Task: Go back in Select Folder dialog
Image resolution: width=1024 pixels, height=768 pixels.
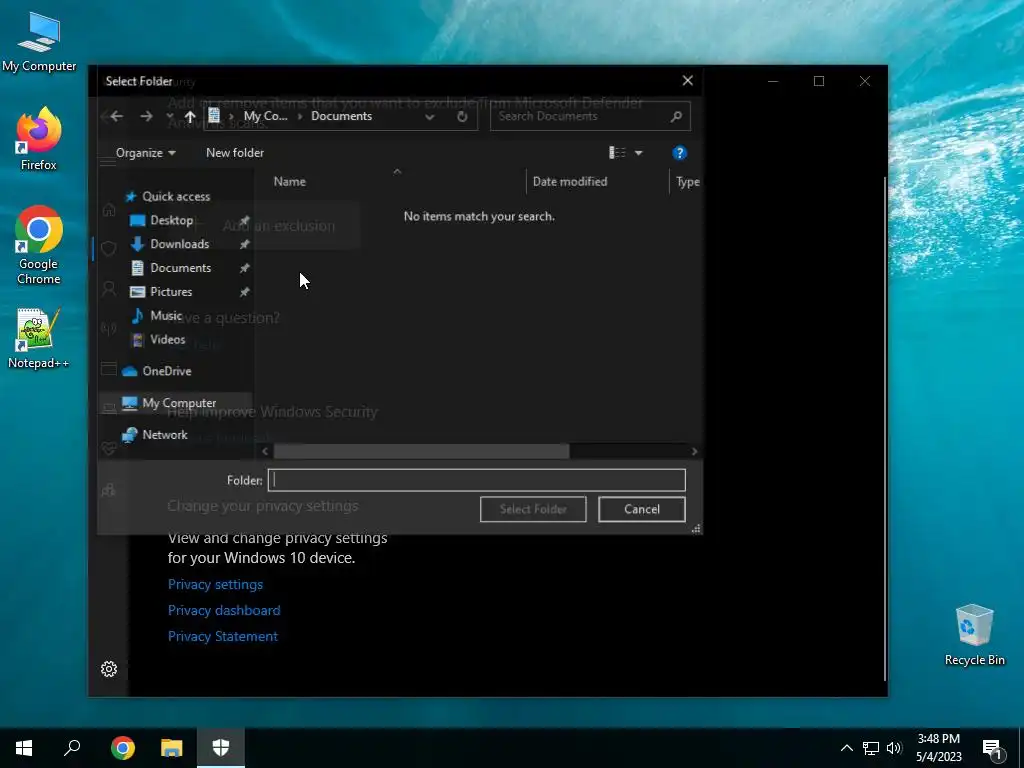Action: point(116,116)
